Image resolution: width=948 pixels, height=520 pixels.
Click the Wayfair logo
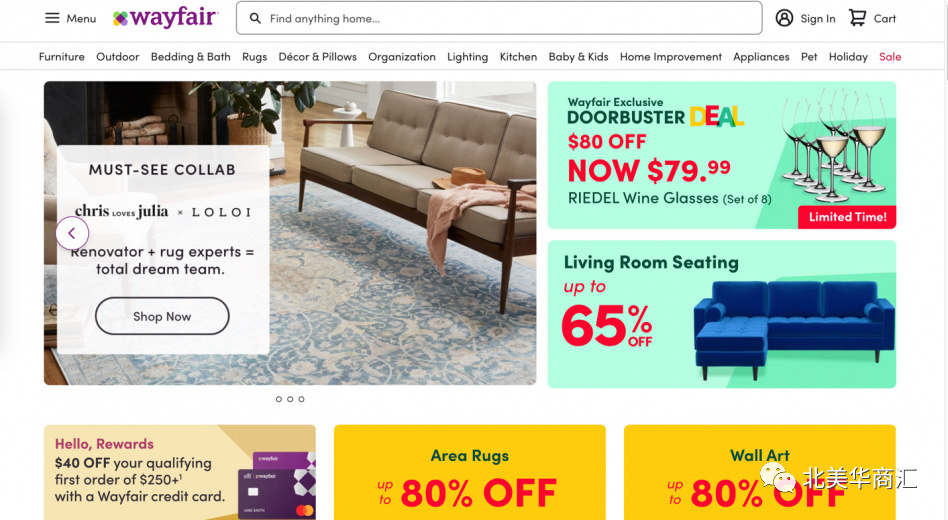(x=166, y=18)
